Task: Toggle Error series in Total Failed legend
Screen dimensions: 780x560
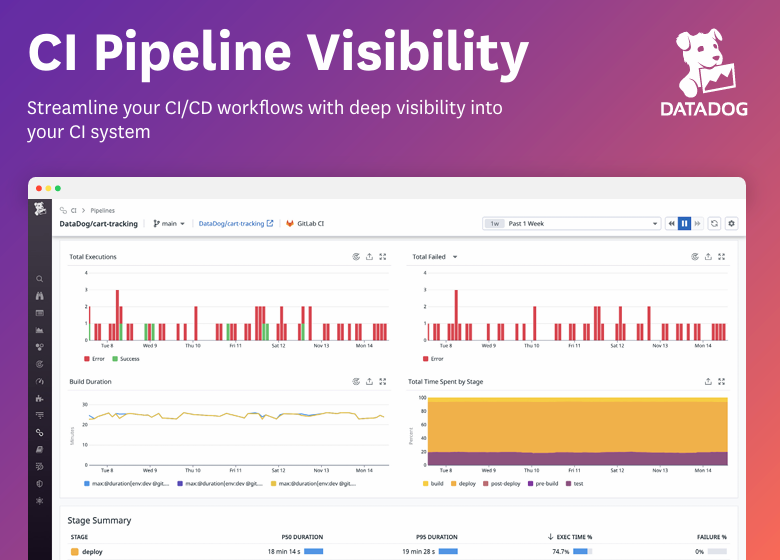Action: [433, 359]
